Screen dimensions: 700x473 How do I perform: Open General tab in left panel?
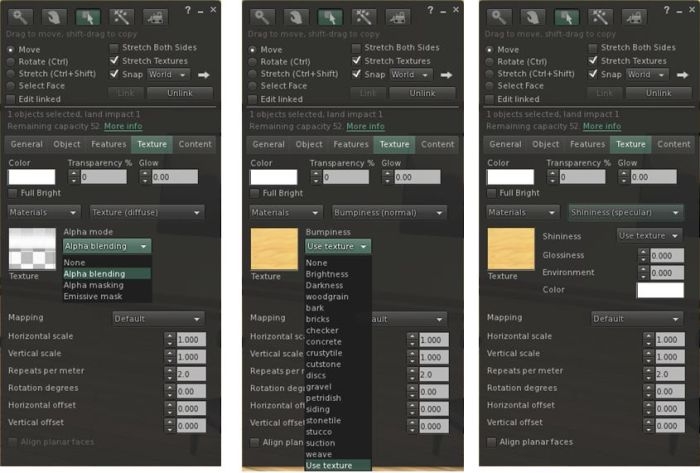pos(27,144)
